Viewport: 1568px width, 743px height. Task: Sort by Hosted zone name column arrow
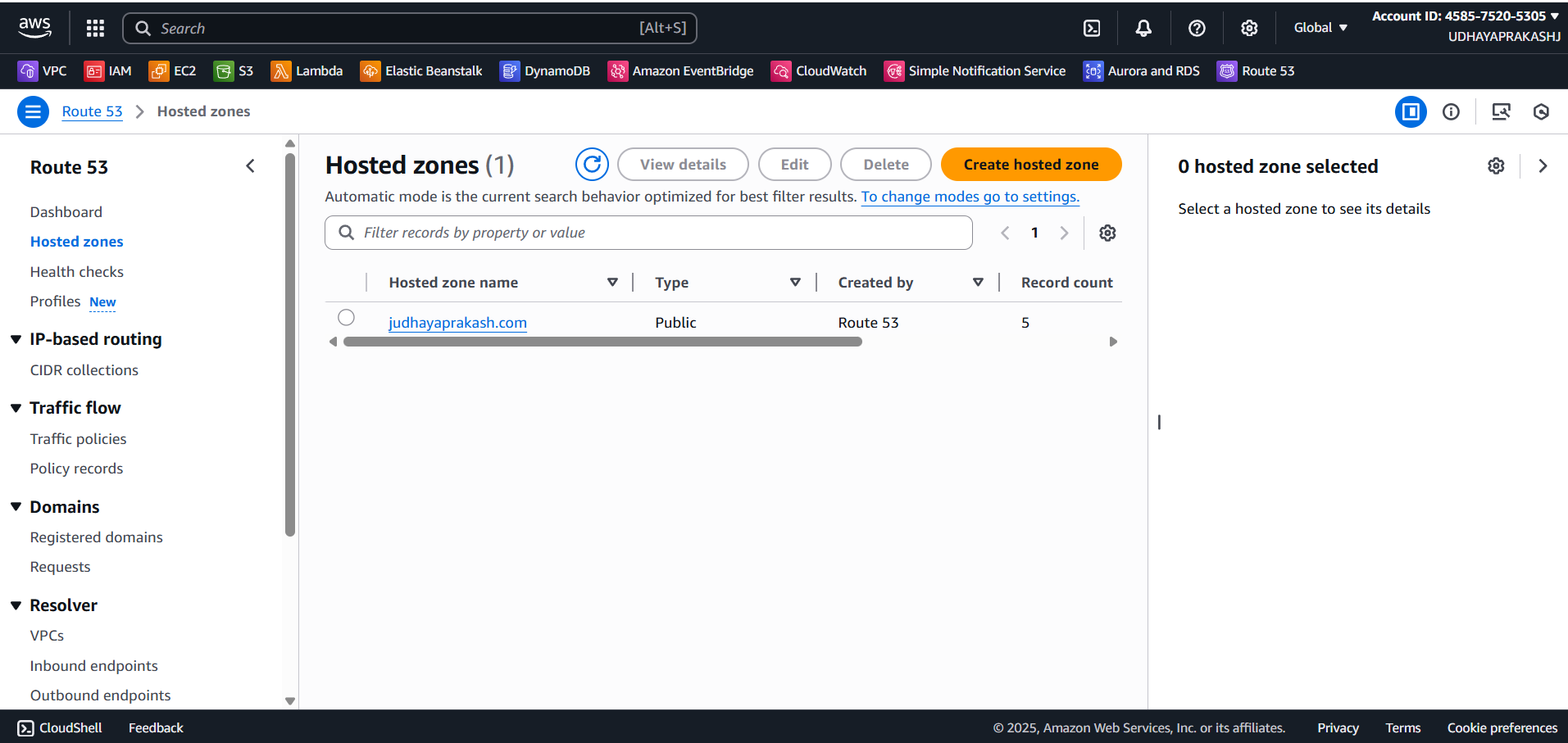point(612,283)
